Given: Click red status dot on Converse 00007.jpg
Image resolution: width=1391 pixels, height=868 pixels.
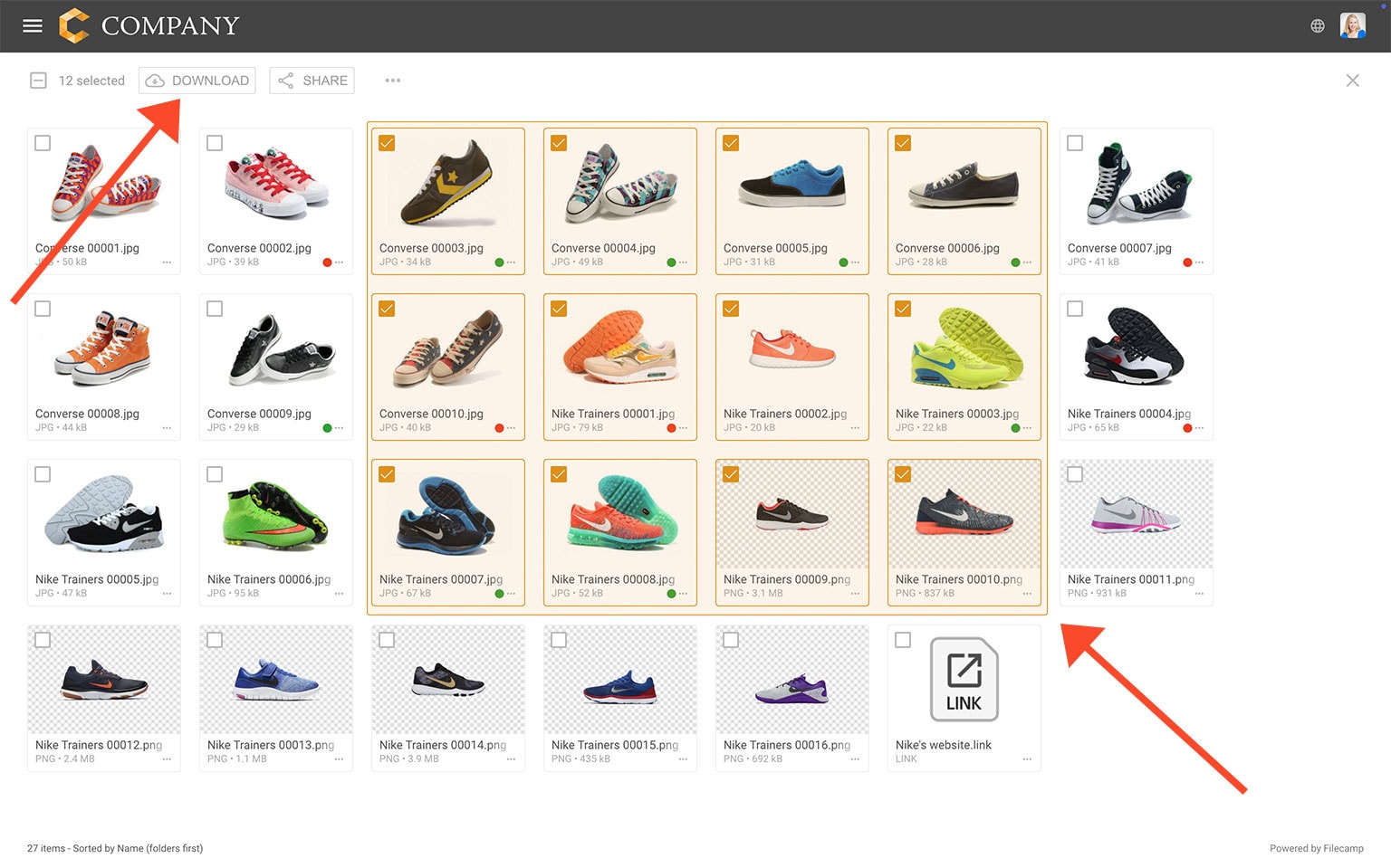Looking at the screenshot, I should tap(1187, 262).
